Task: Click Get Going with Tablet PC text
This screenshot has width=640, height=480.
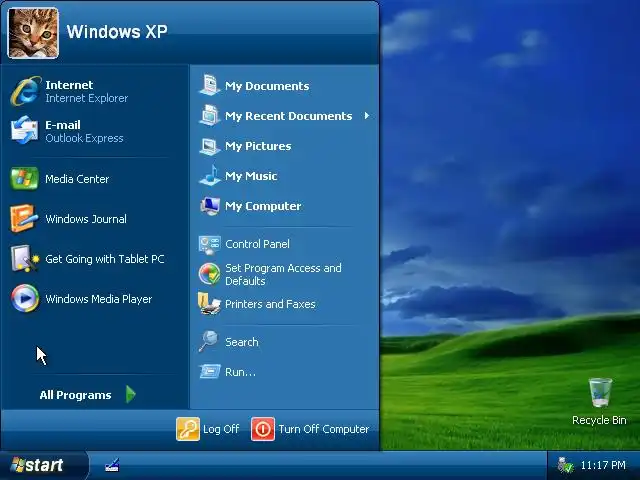Action: pyautogui.click(x=105, y=259)
